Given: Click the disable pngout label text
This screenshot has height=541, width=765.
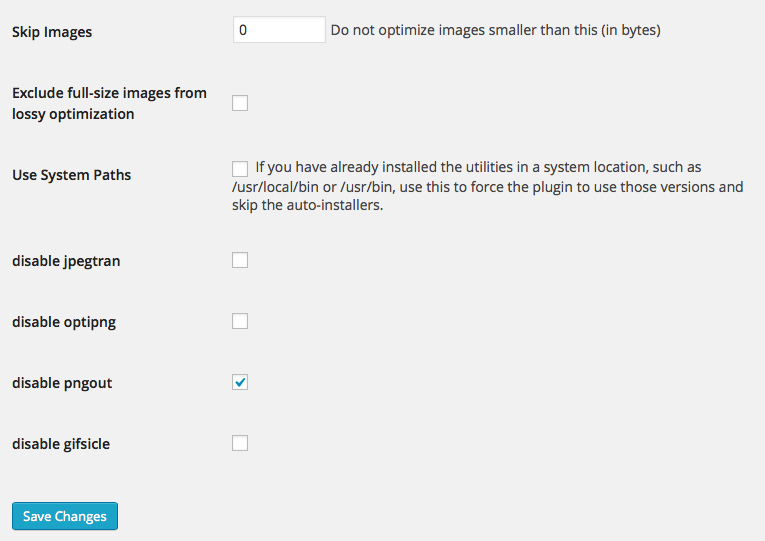Looking at the screenshot, I should click(62, 383).
